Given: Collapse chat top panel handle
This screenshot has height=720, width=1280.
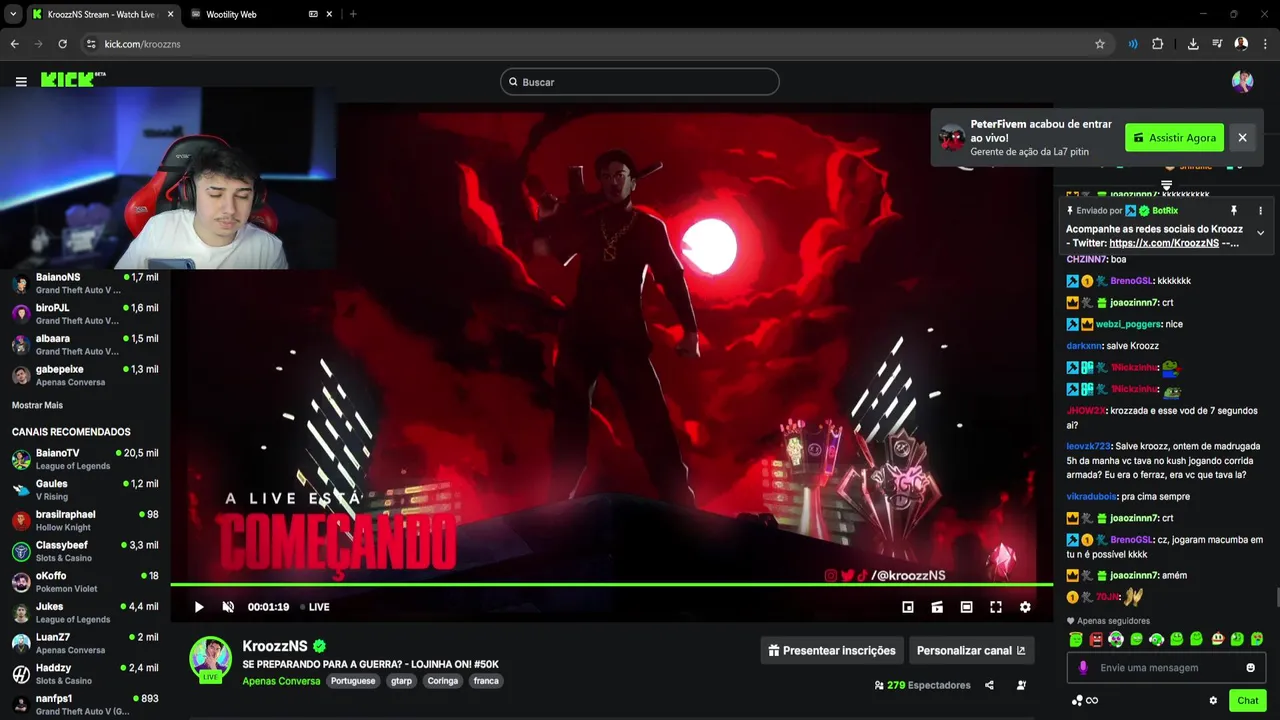Looking at the screenshot, I should click(1166, 186).
